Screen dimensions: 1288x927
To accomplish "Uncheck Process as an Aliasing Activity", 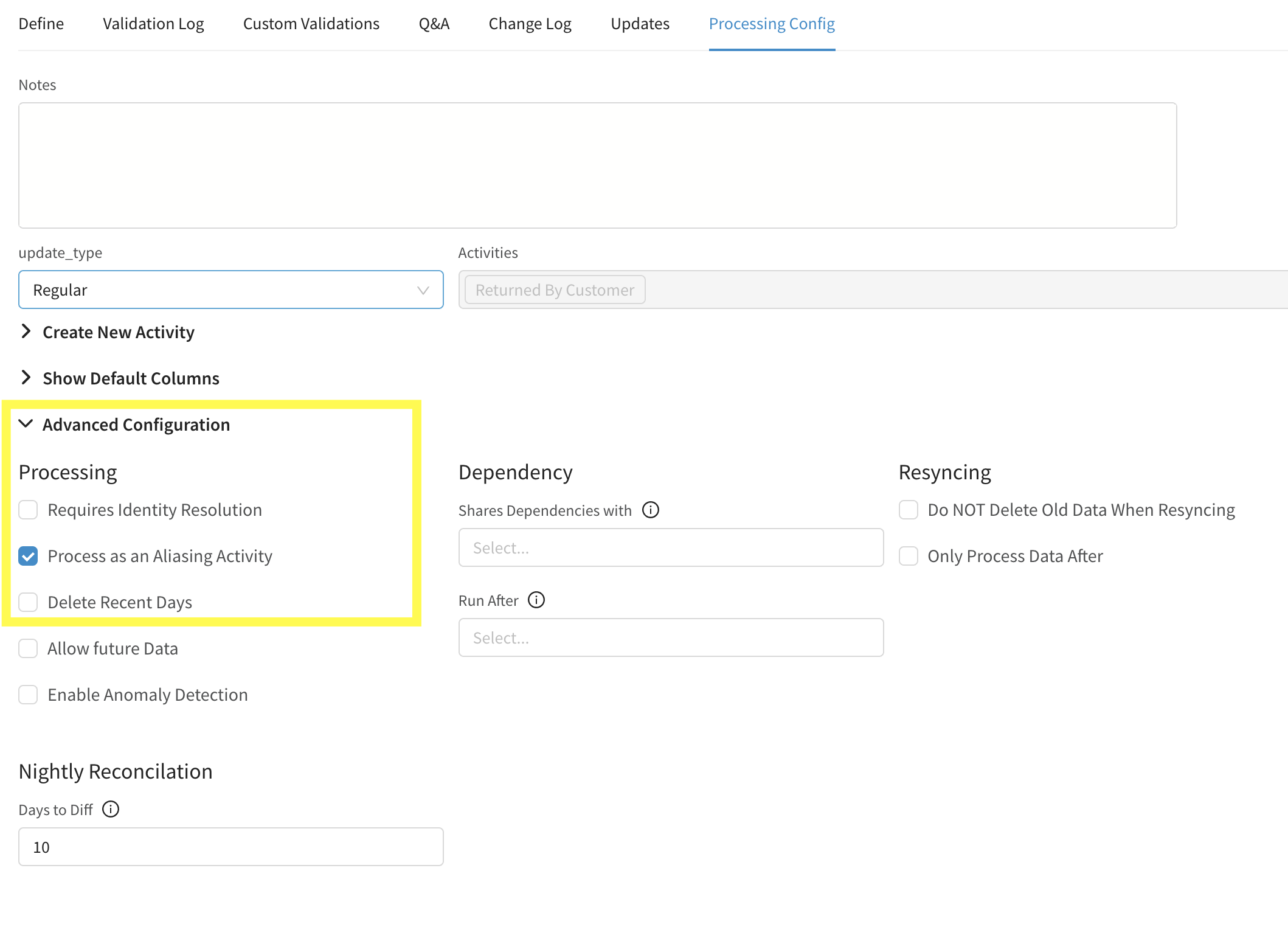I will [x=28, y=556].
